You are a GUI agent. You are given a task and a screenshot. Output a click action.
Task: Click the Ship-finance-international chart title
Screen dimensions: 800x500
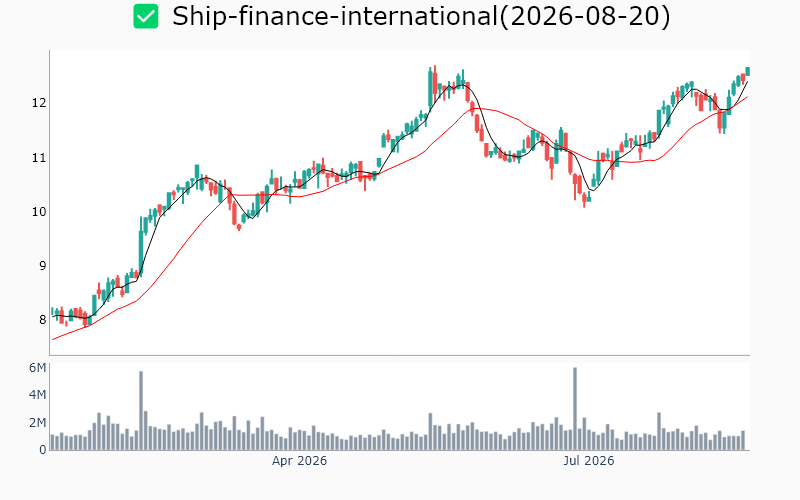tap(421, 16)
